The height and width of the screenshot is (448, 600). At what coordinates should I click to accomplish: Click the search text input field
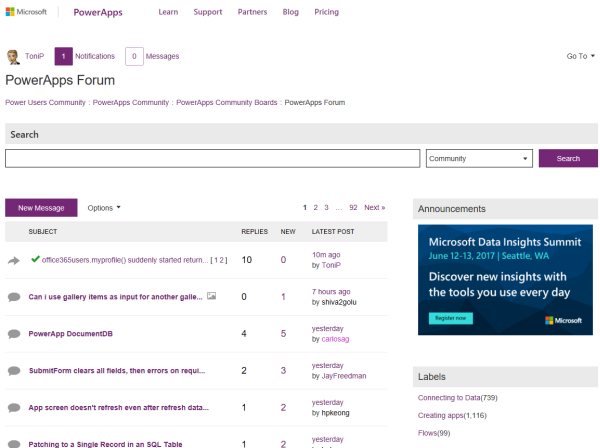click(x=212, y=158)
